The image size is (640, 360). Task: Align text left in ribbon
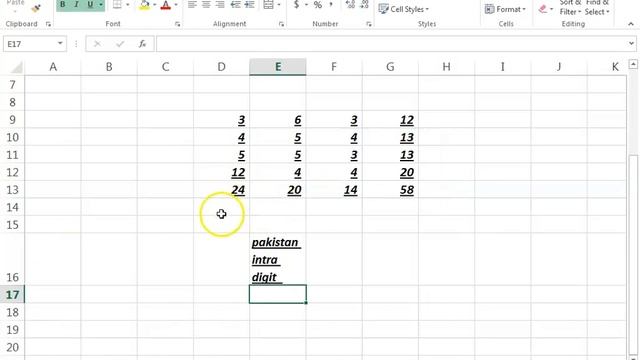[192, 5]
